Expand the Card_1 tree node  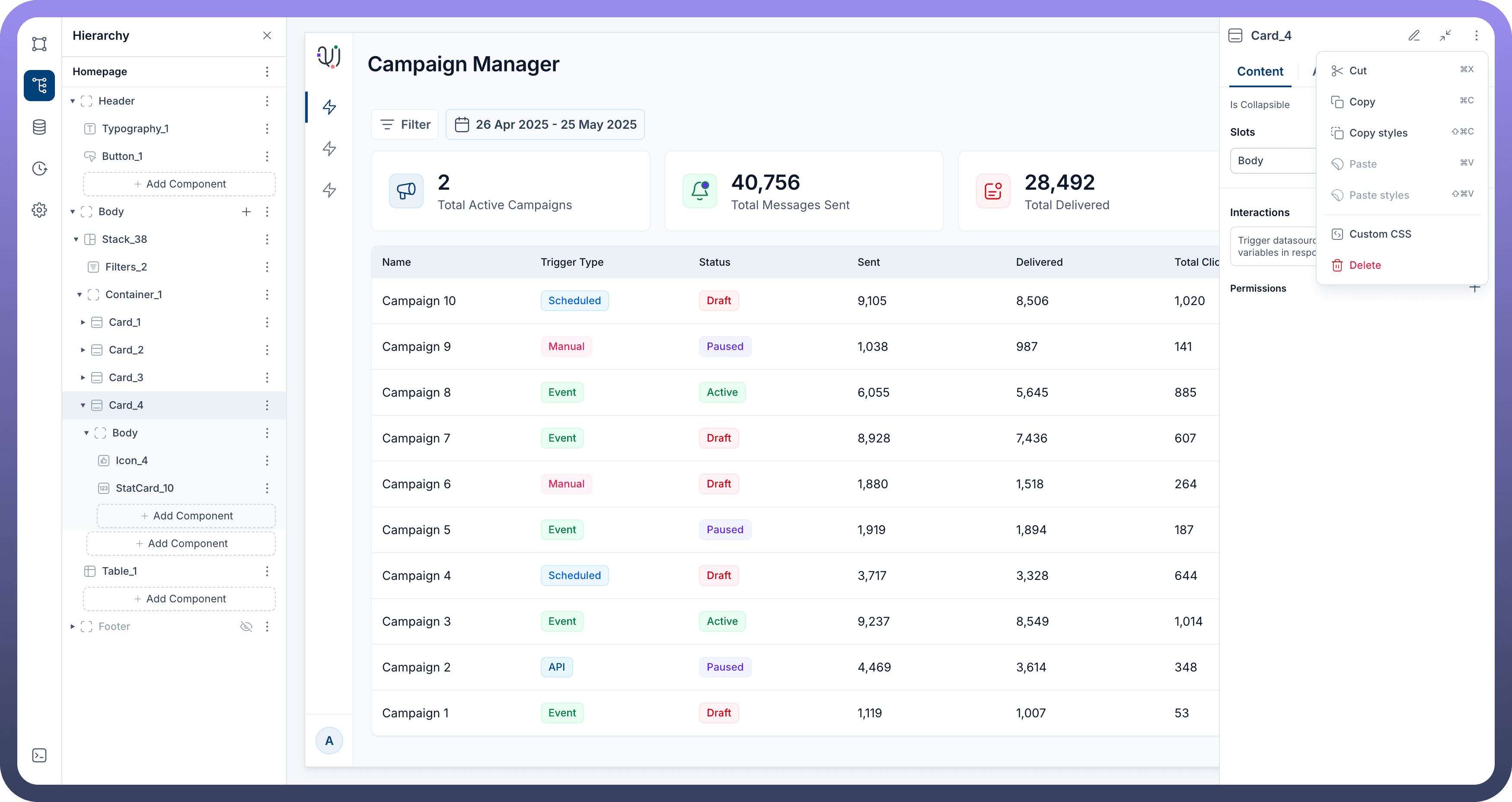tap(83, 323)
